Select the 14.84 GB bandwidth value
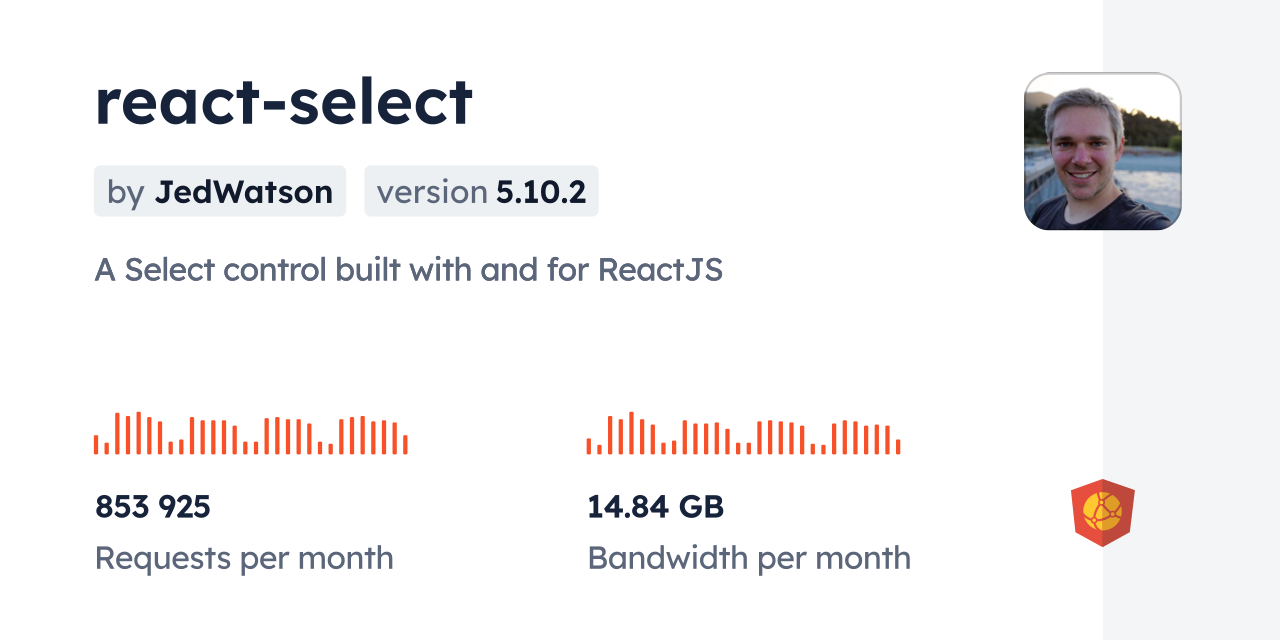The image size is (1280, 640). (655, 507)
